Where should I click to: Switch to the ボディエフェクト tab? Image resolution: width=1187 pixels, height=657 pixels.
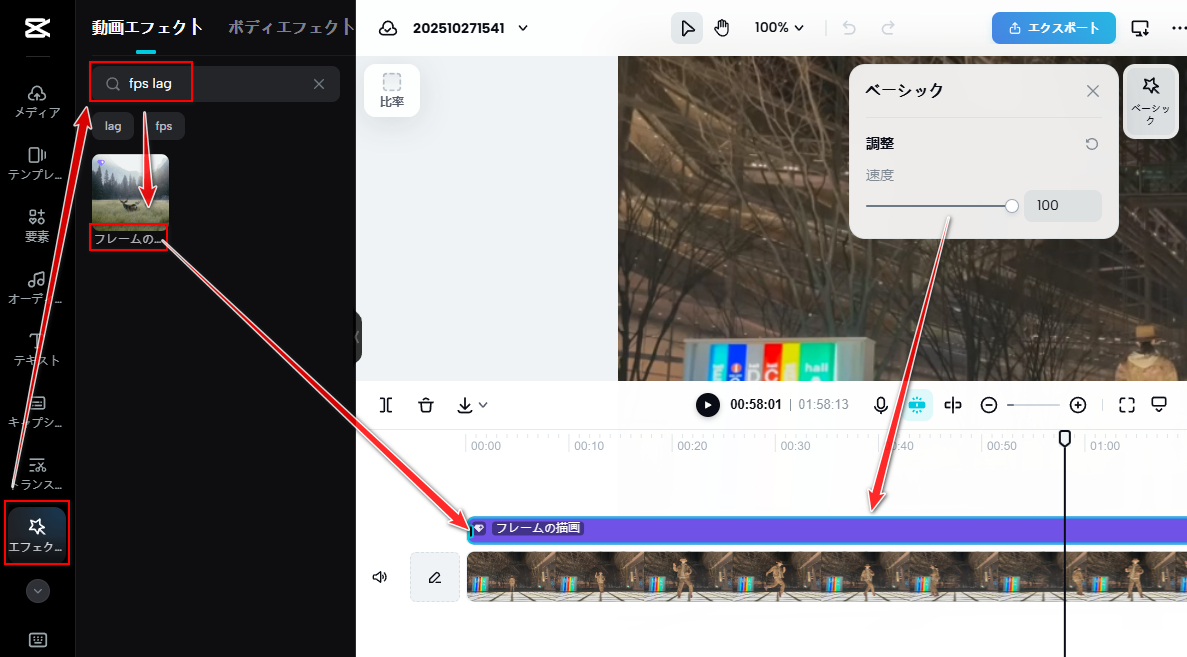[289, 28]
